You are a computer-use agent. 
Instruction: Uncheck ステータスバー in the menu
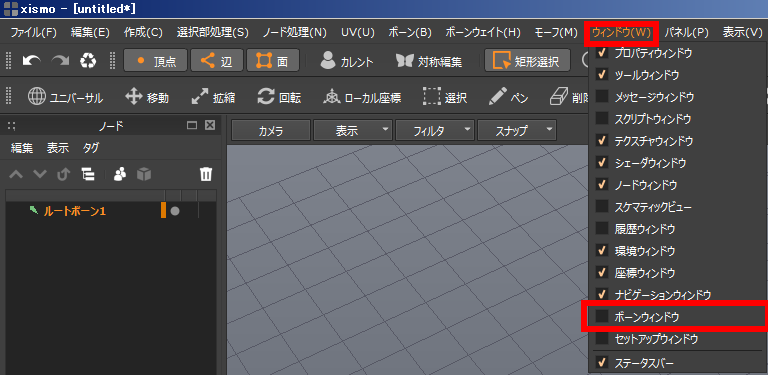(x=677, y=363)
